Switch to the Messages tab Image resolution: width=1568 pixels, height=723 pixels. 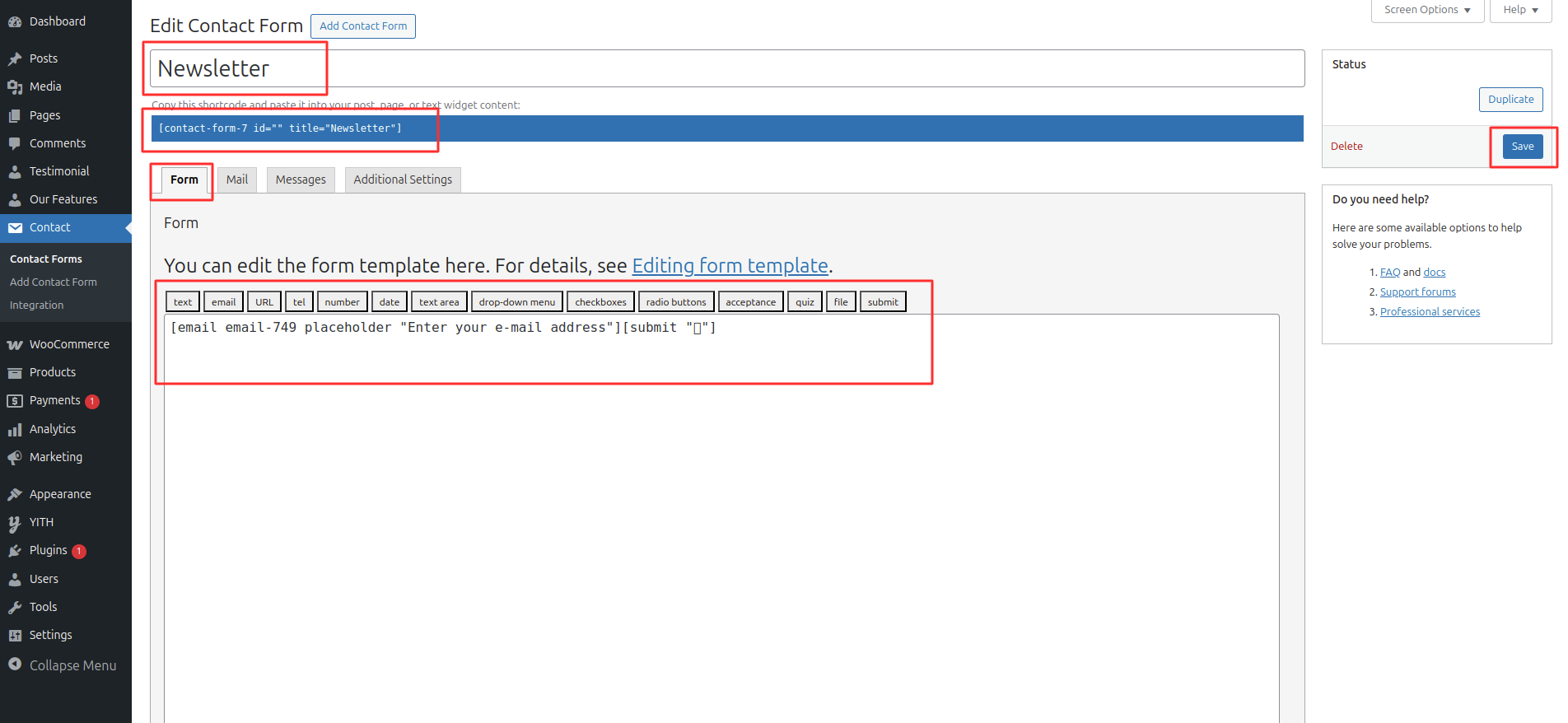[301, 180]
